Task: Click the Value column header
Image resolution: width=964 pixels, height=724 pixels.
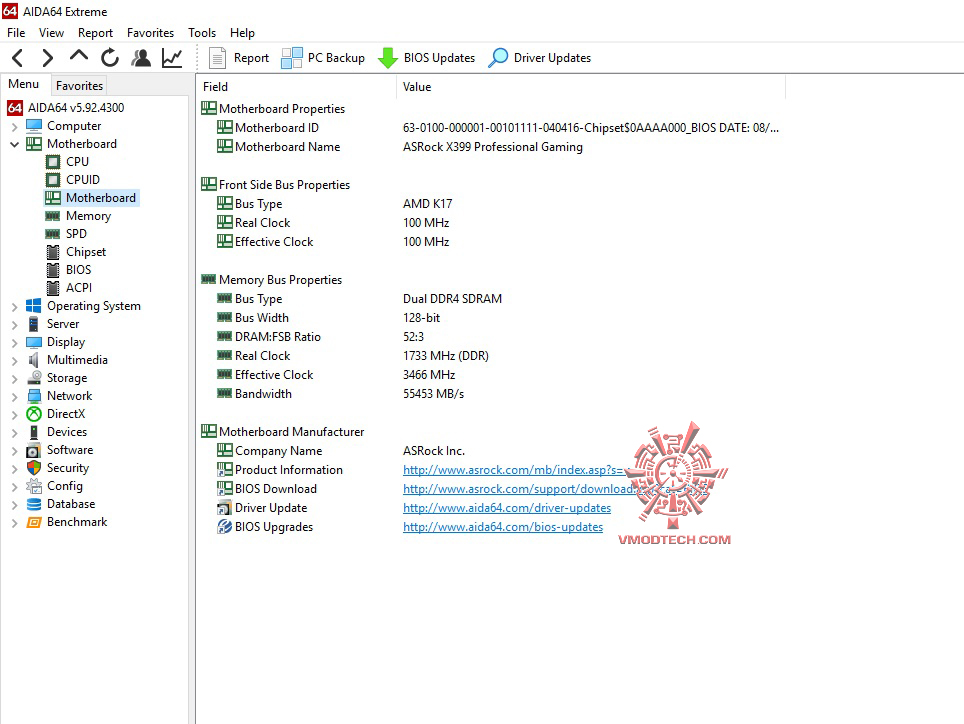Action: 591,87
